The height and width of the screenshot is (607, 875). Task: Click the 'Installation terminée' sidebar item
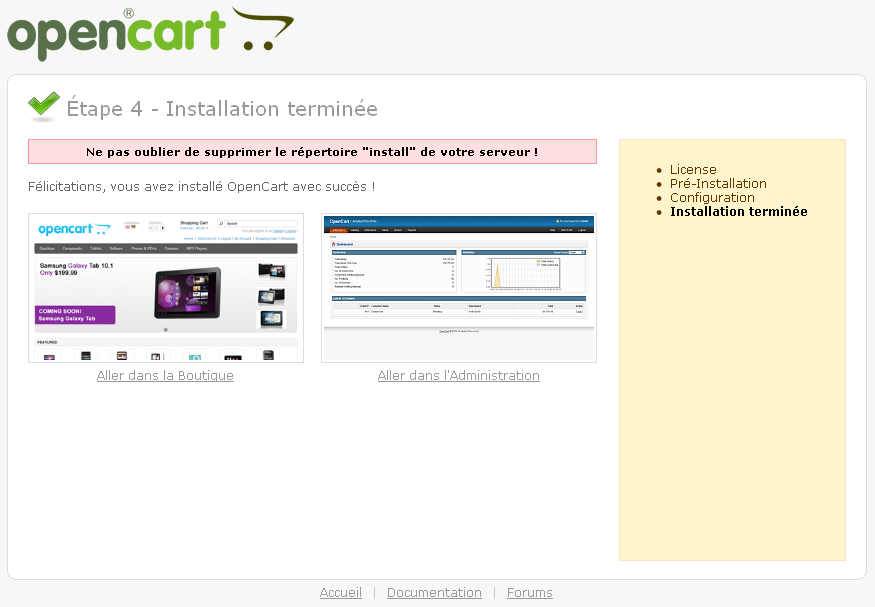[x=738, y=212]
